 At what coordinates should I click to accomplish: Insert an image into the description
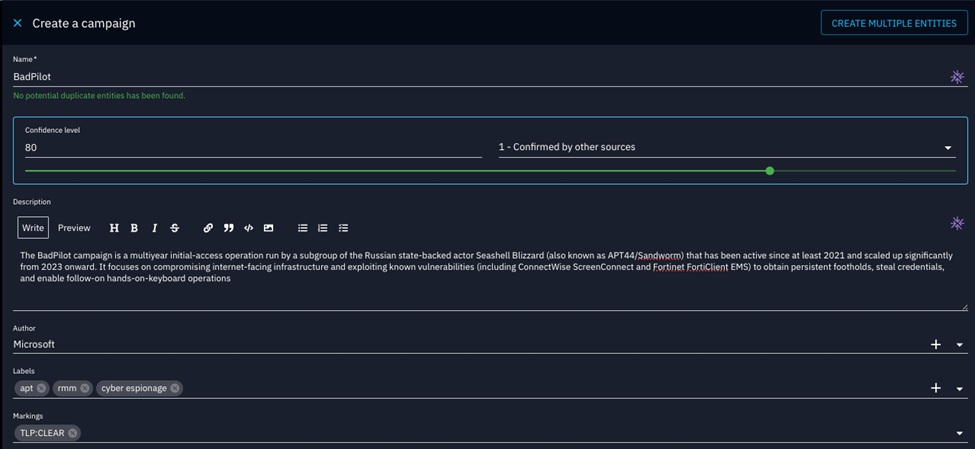coord(268,228)
